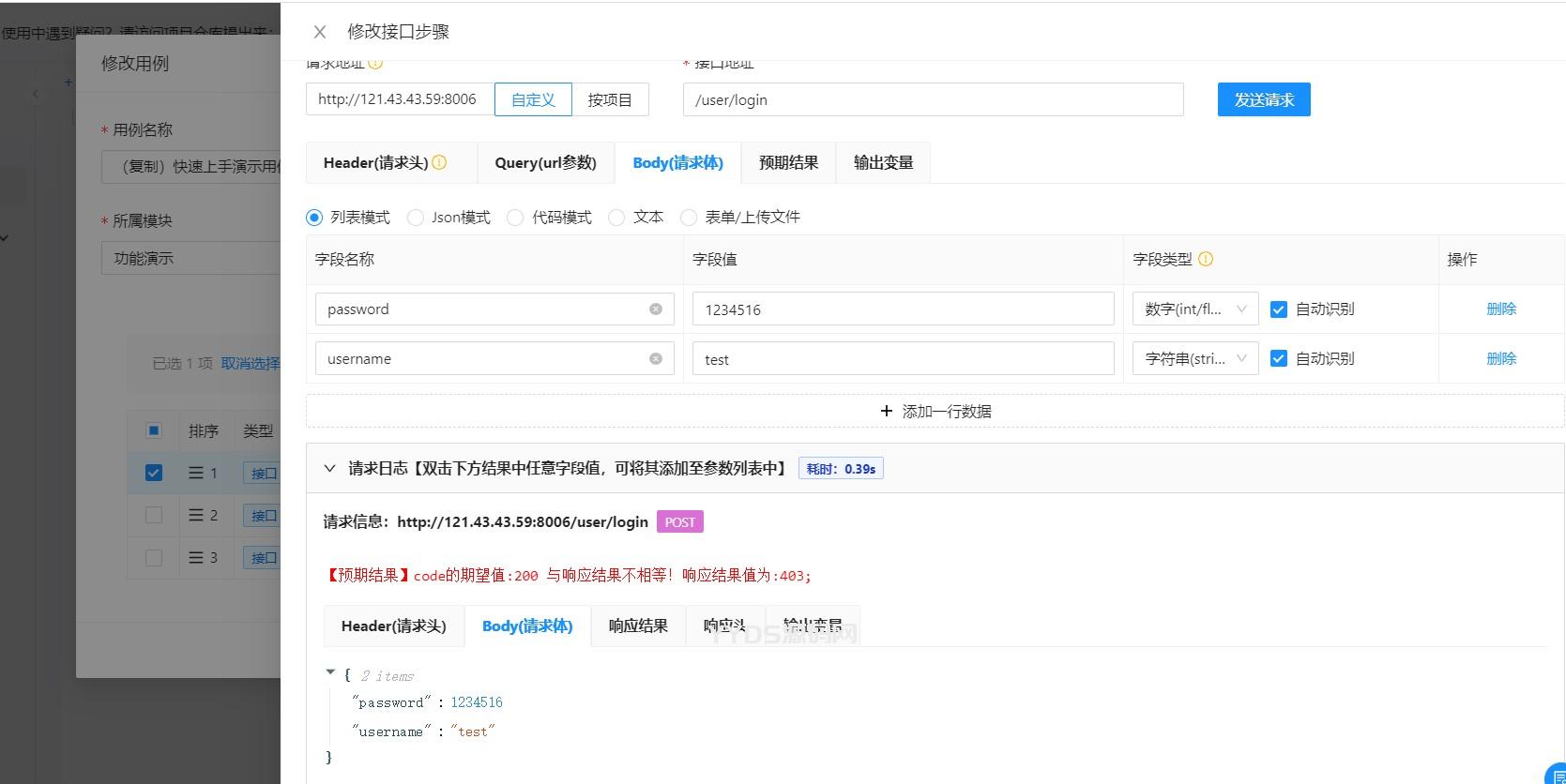Click the plus icon in 添加一行数据 row
Screen dimensions: 1566x784
click(886, 411)
